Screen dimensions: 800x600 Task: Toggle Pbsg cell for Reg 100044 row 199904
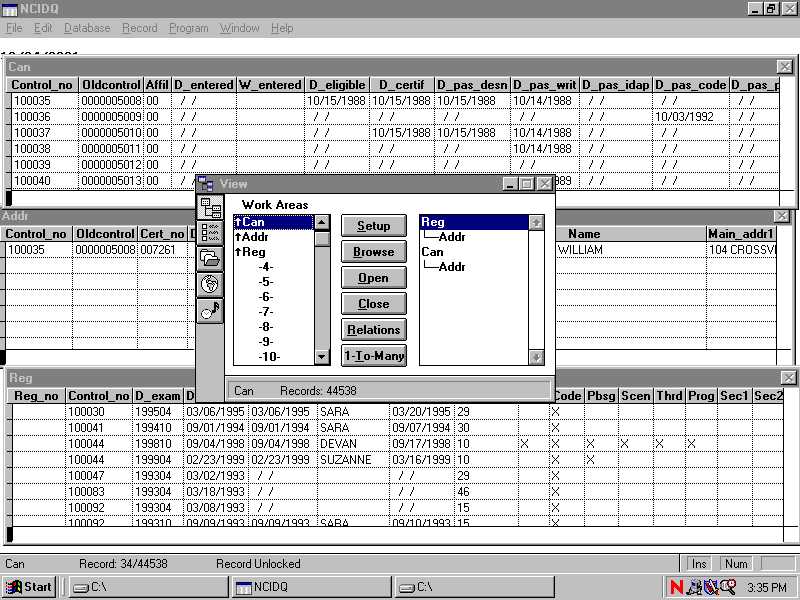[x=590, y=460]
